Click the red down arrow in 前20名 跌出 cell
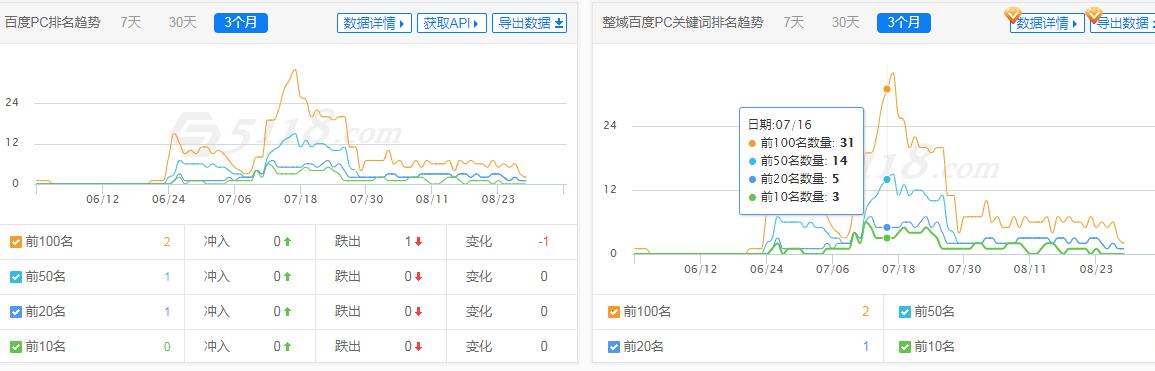1155x371 pixels. click(x=418, y=311)
